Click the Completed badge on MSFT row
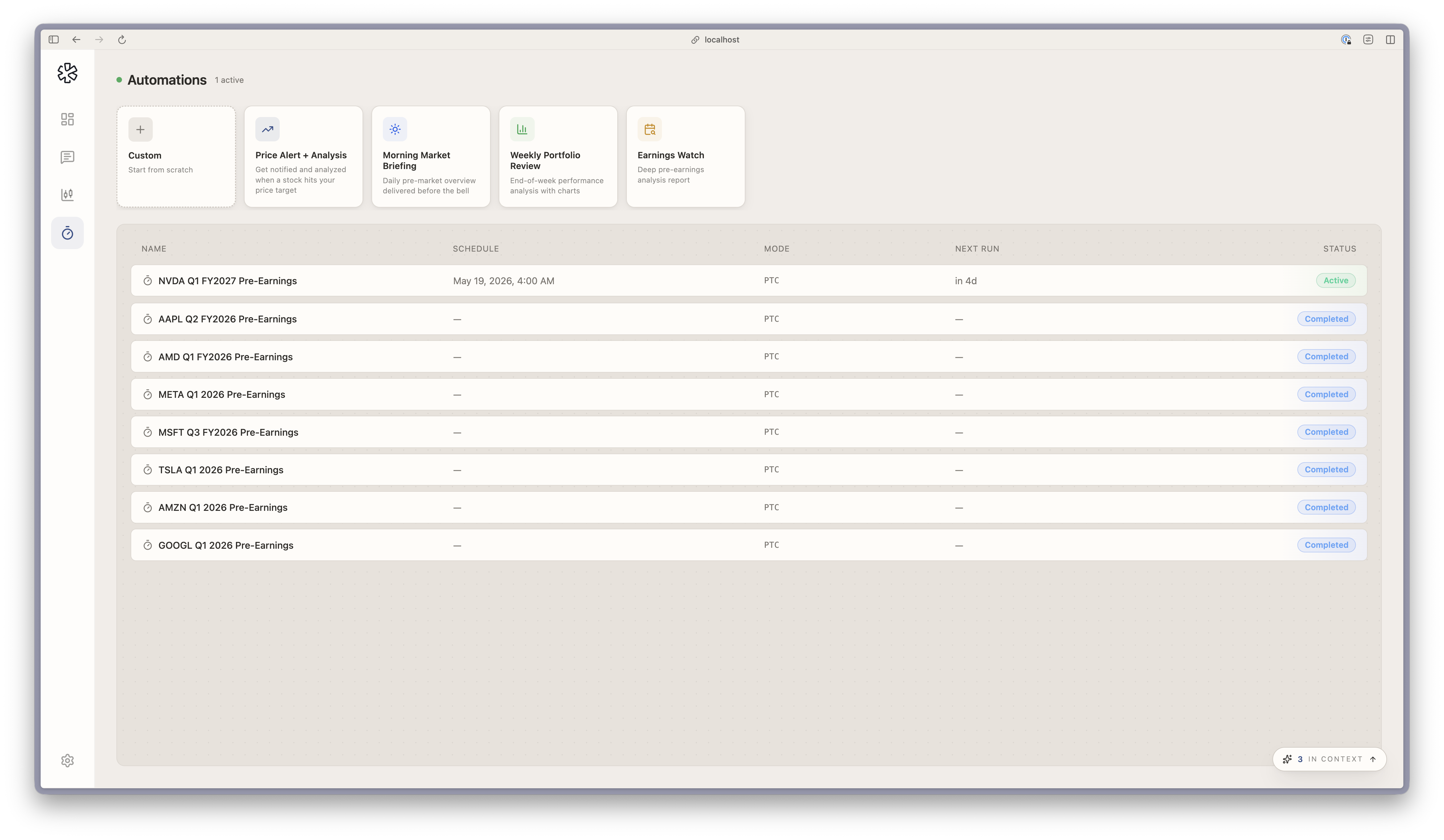 (x=1327, y=432)
